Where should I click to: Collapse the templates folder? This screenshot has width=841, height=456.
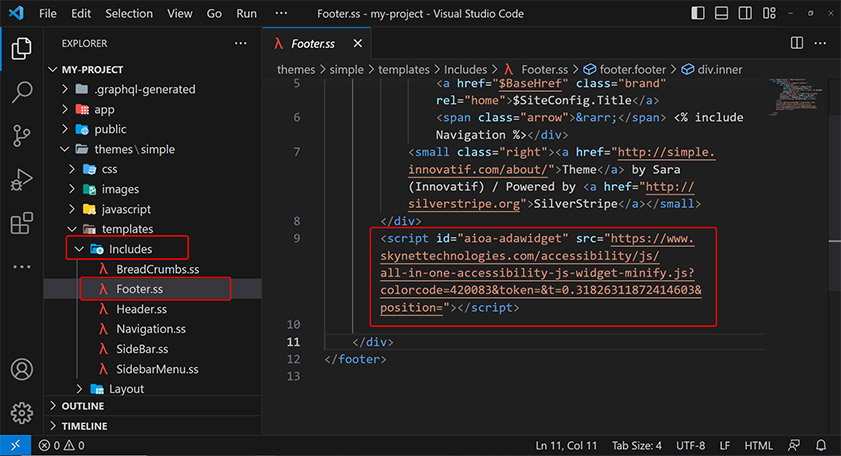coord(72,229)
